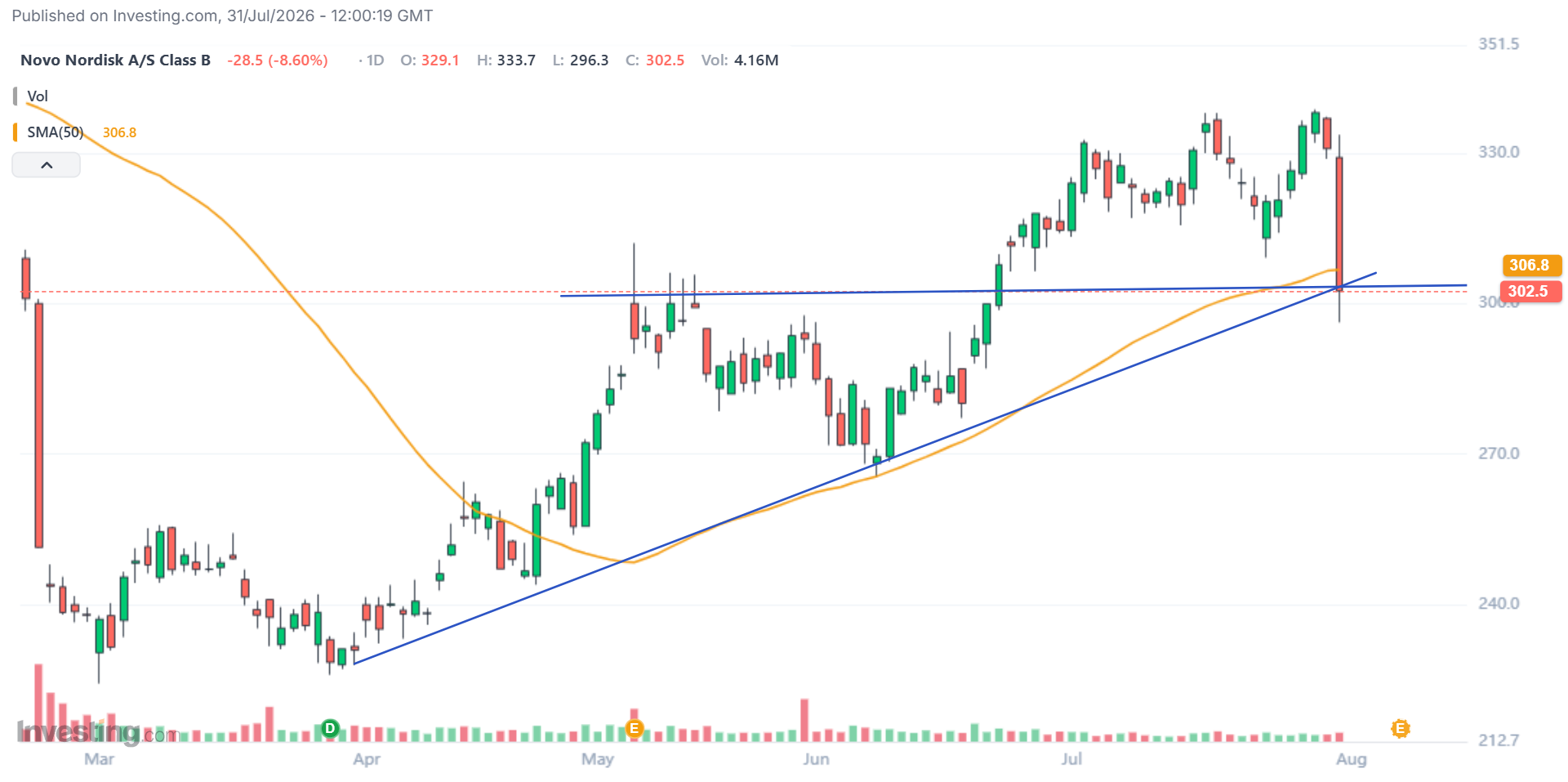Click the Aug label on the time axis
Viewport: 1568px width, 782px height.
tap(1351, 759)
